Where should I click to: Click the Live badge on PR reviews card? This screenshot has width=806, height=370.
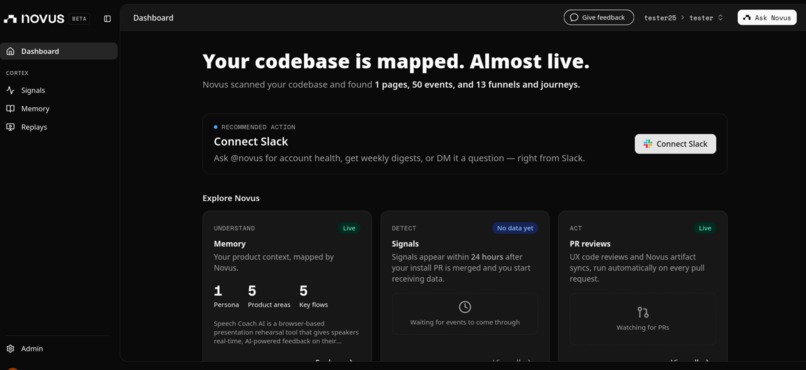click(705, 228)
